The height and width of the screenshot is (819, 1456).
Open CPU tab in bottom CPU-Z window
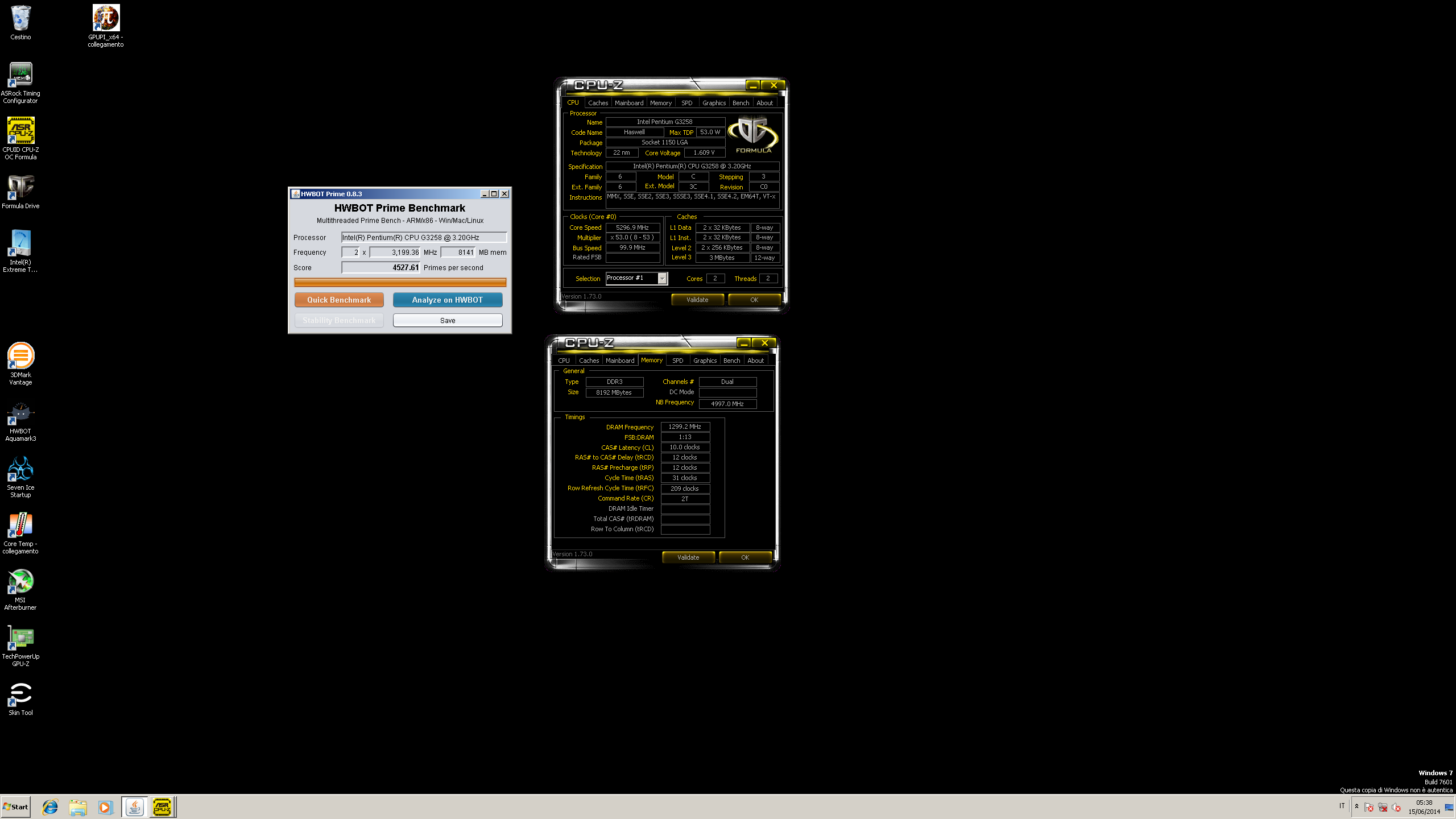click(x=564, y=361)
